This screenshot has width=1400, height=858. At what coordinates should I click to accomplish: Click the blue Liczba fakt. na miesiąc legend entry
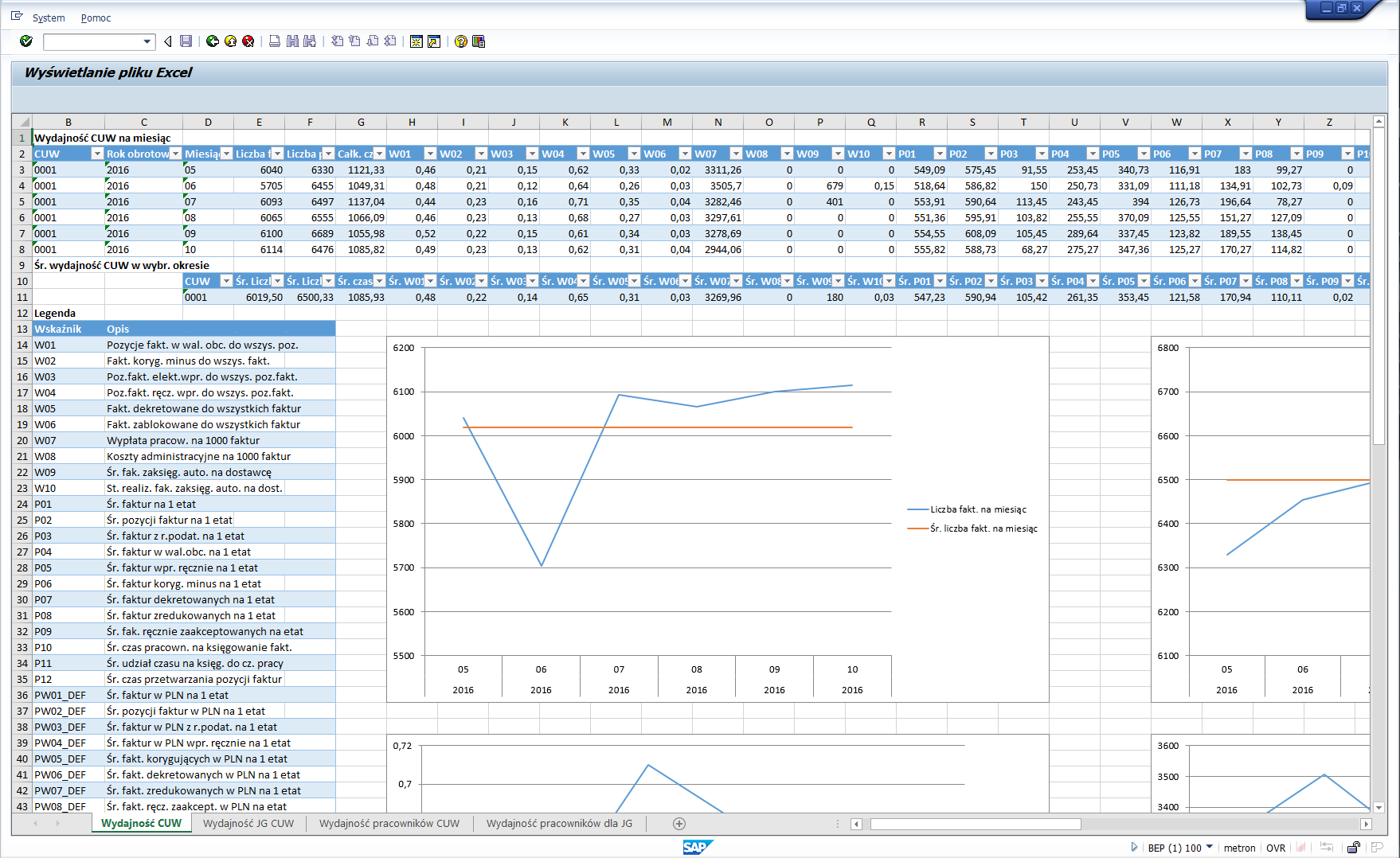tap(968, 509)
